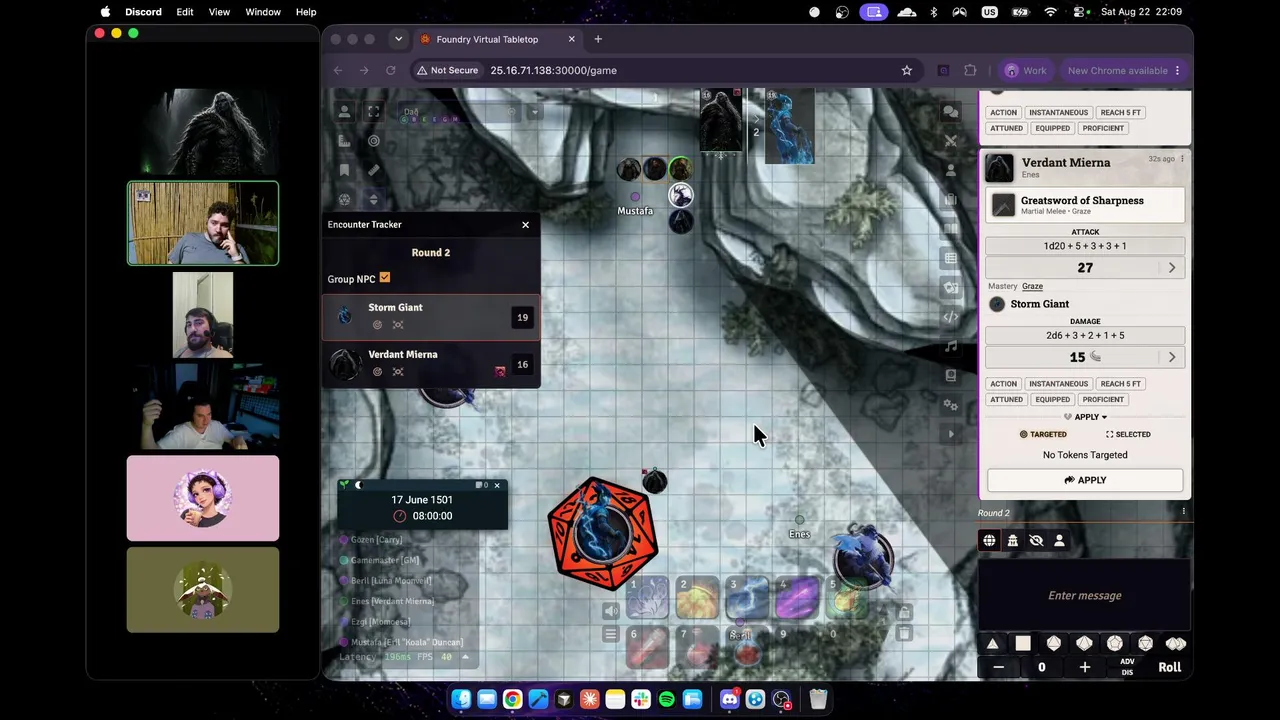Switch apply mode to Selected
Viewport: 1280px width, 720px height.
1128,434
